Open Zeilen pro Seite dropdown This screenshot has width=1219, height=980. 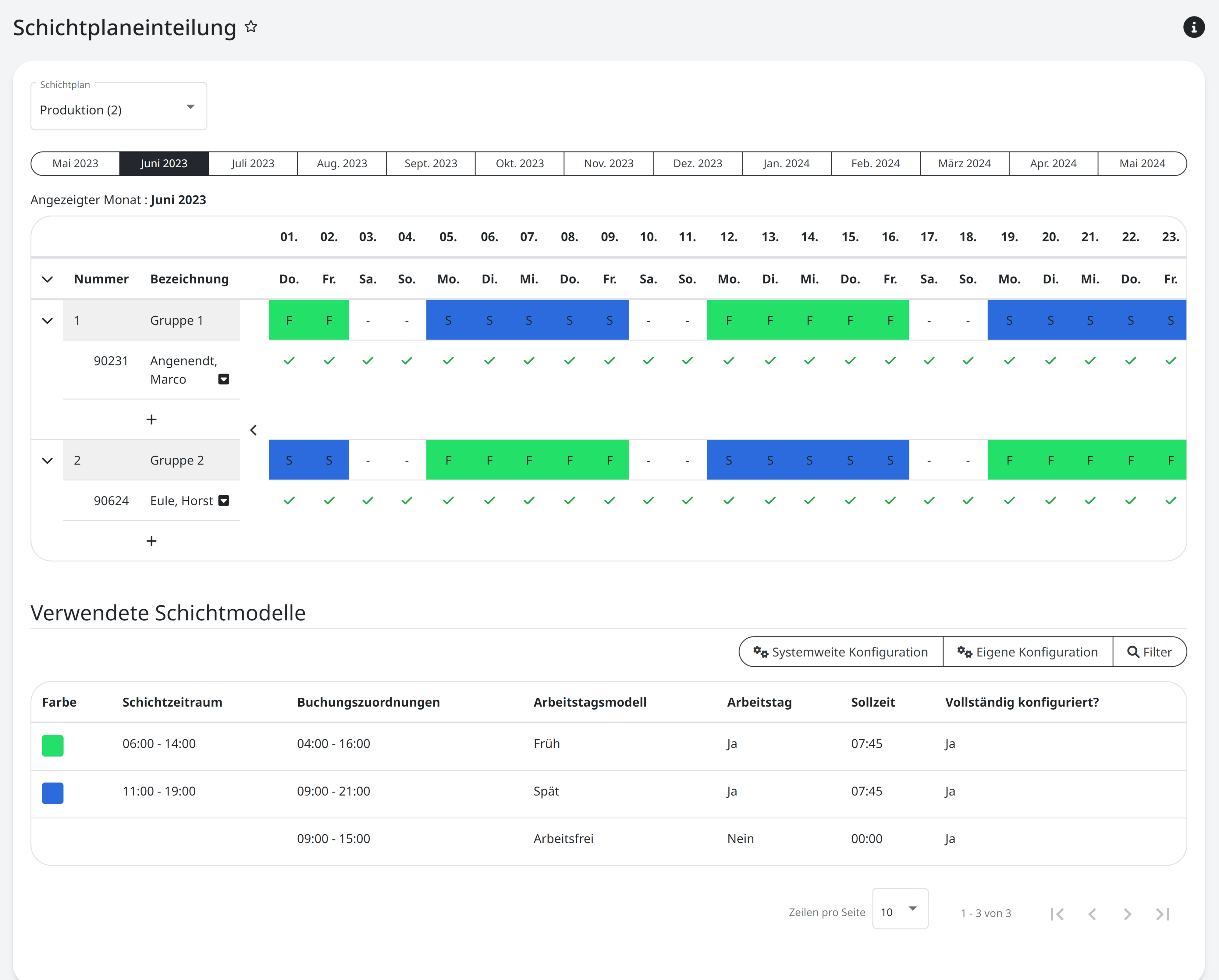pyautogui.click(x=900, y=909)
